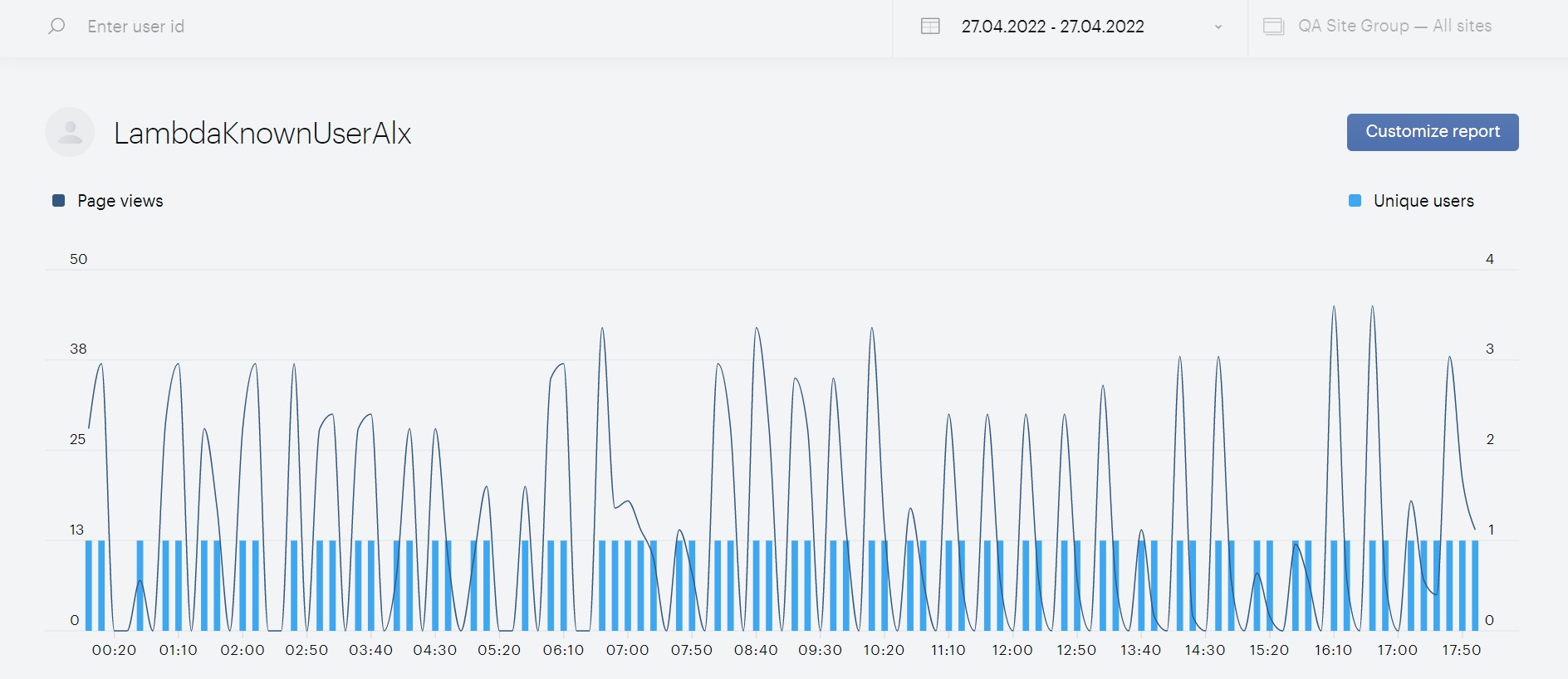Click the 13 value on the page views axis
This screenshot has width=1568, height=679.
[76, 530]
